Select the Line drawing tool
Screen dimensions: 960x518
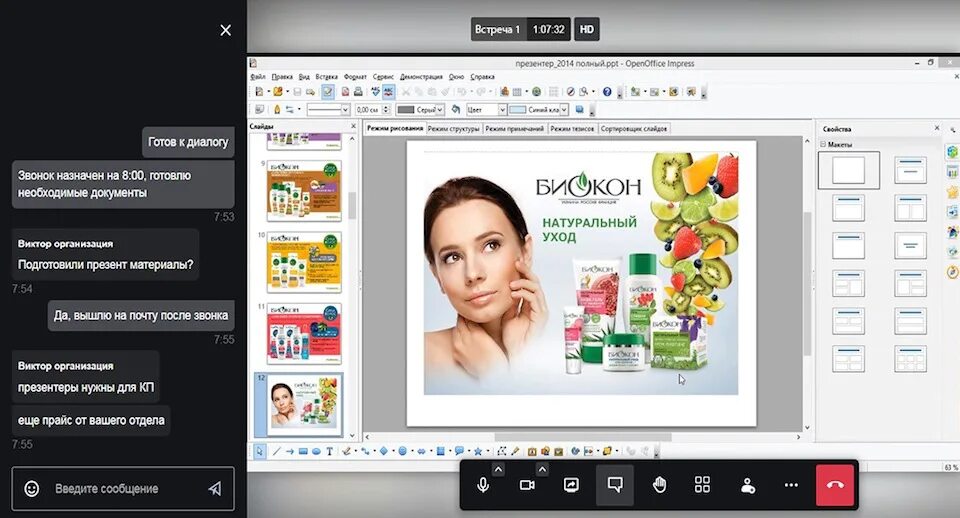[x=277, y=451]
